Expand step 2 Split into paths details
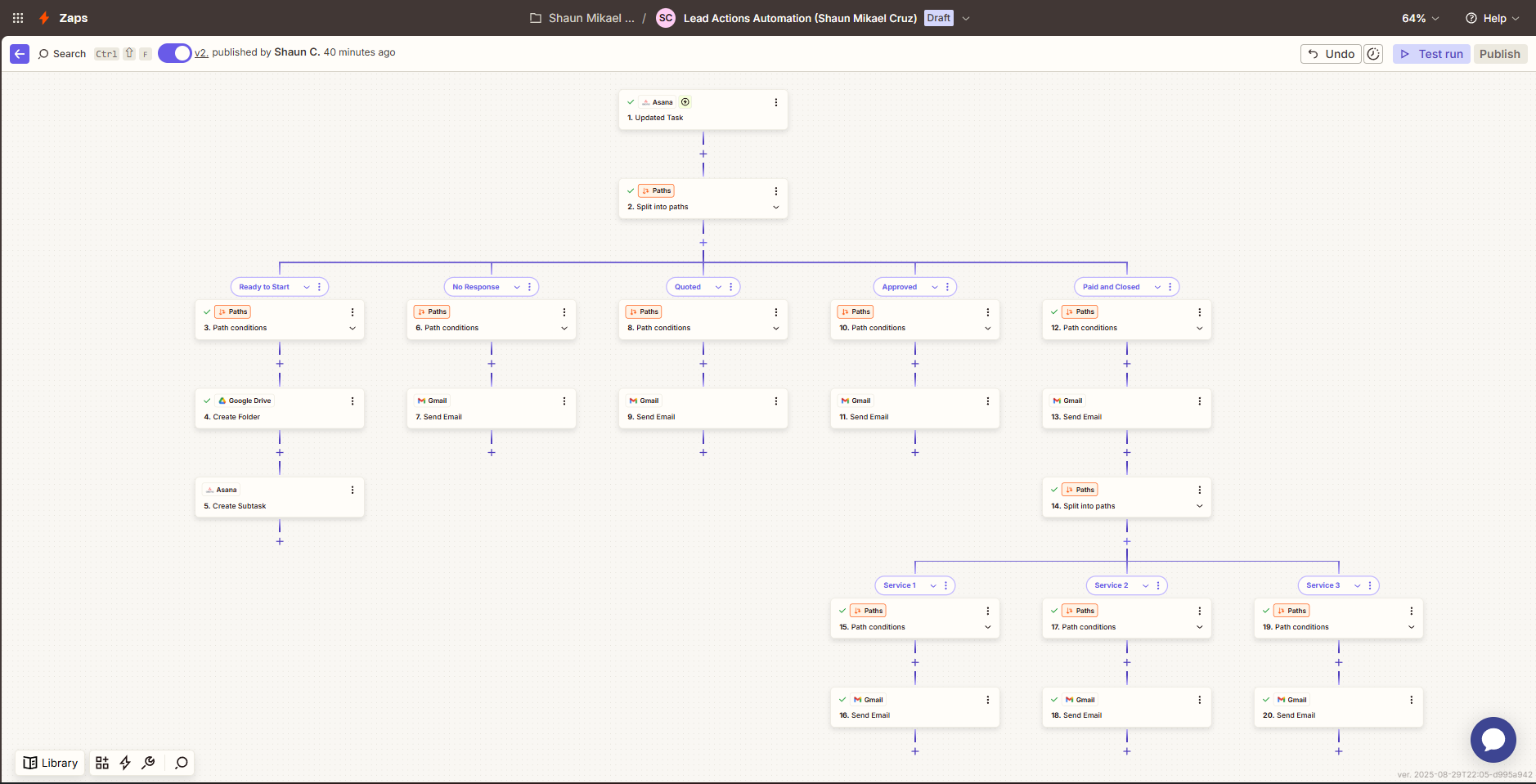Viewport: 1536px width, 784px height. click(775, 207)
